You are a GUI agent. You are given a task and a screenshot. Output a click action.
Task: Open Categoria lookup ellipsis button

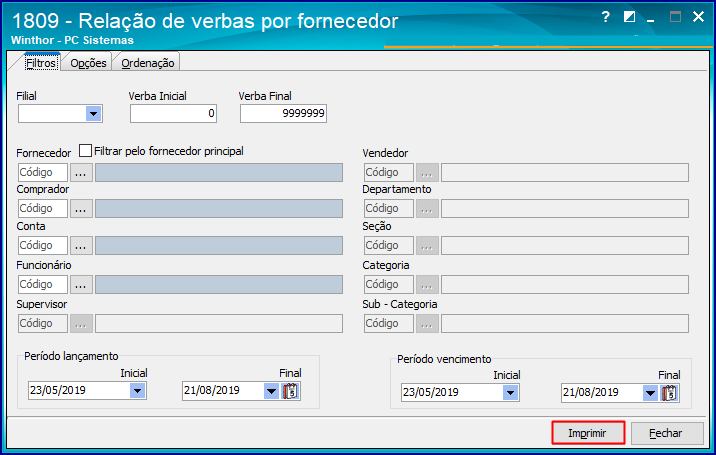427,285
